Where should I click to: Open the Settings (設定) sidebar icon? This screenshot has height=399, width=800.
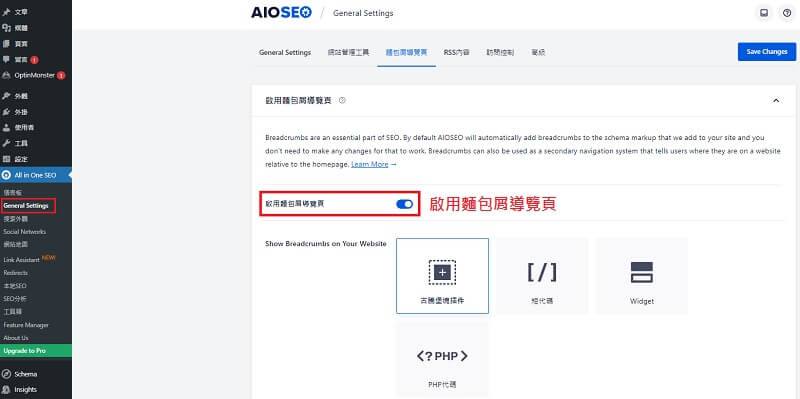(x=6, y=159)
